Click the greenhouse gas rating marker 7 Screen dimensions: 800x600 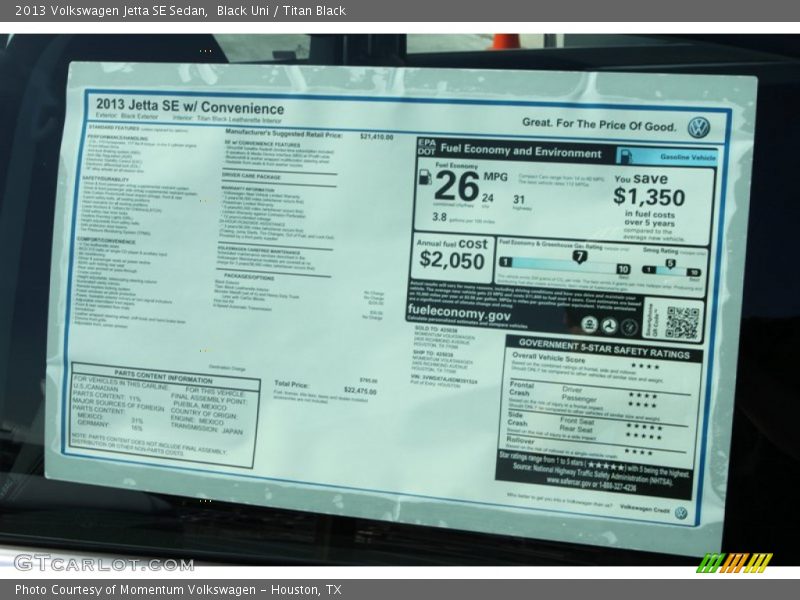click(x=579, y=257)
